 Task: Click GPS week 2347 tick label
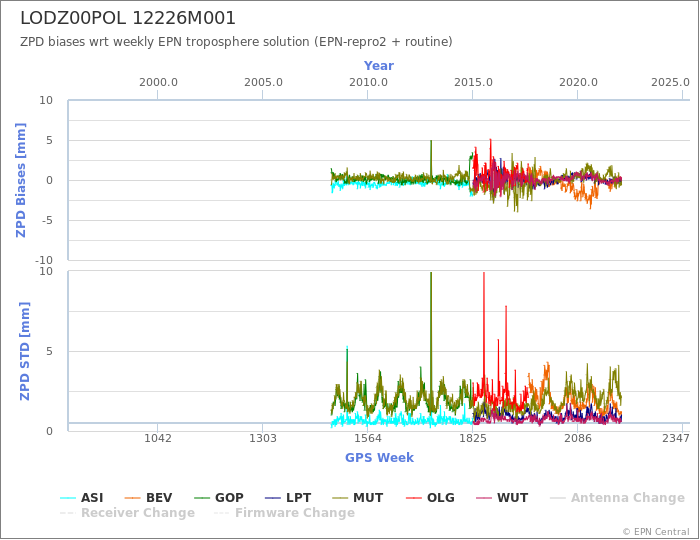(x=675, y=439)
